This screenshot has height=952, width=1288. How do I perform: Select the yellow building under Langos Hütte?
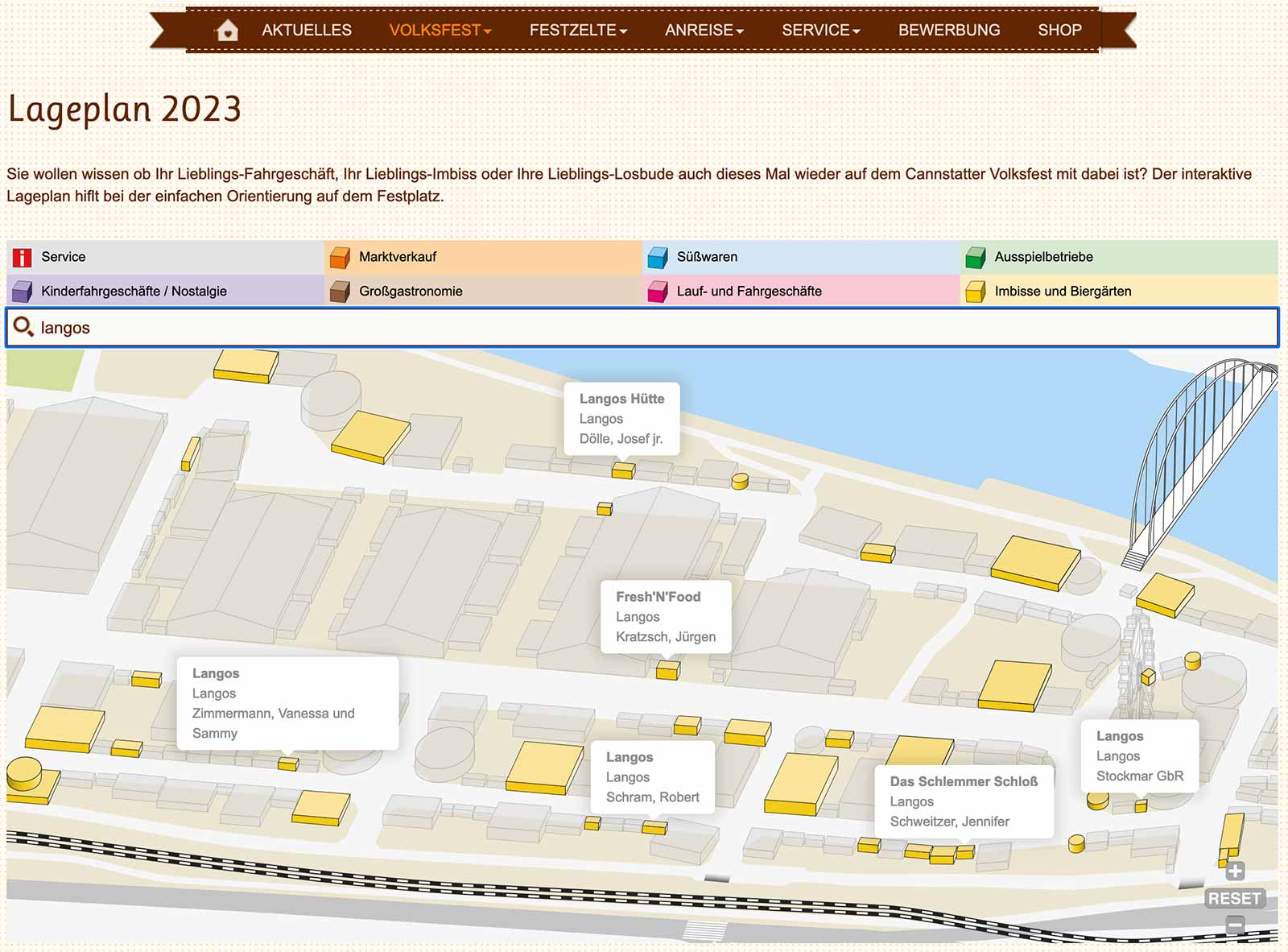623,470
